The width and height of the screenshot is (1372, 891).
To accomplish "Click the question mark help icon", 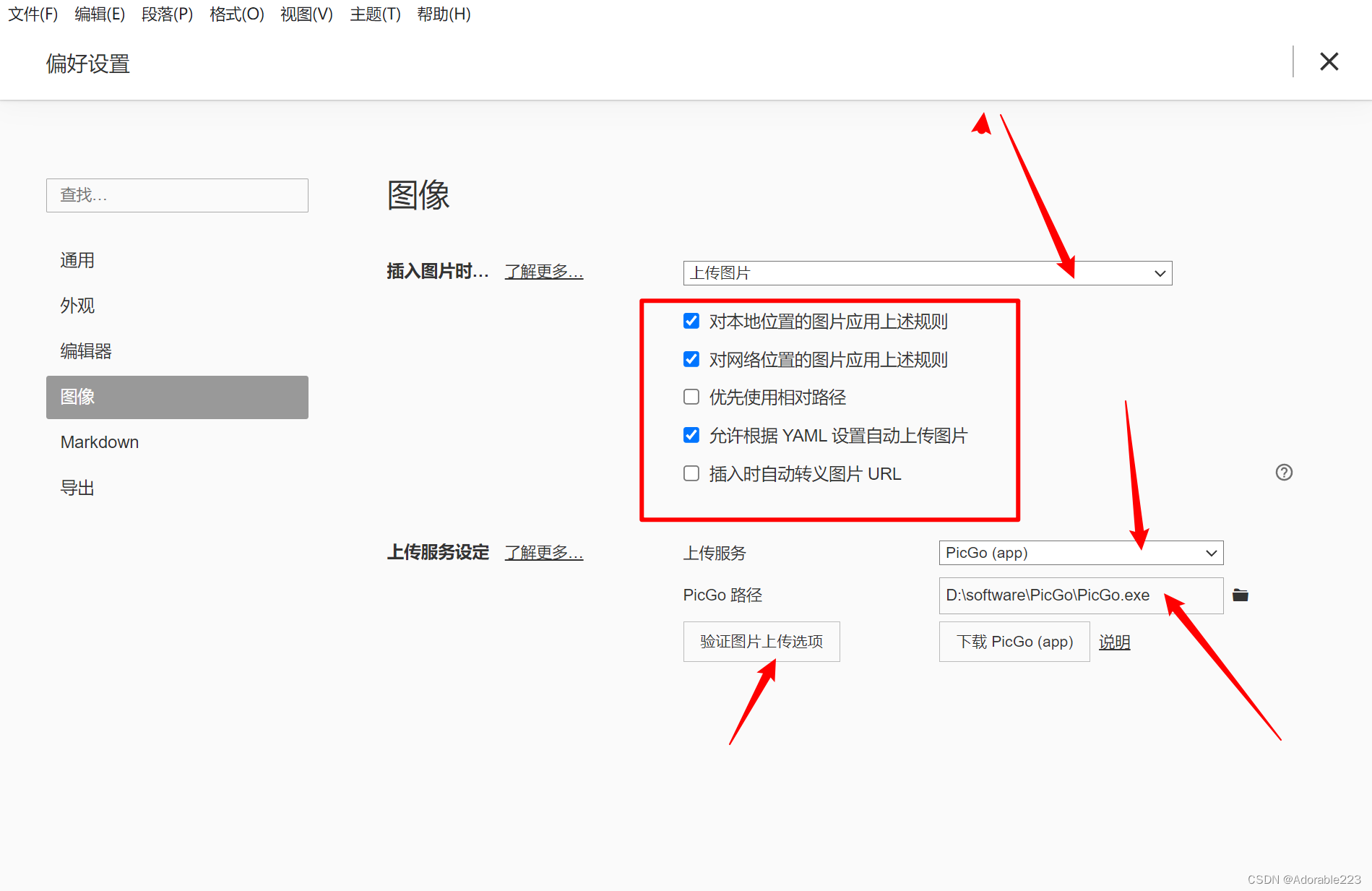I will point(1284,473).
